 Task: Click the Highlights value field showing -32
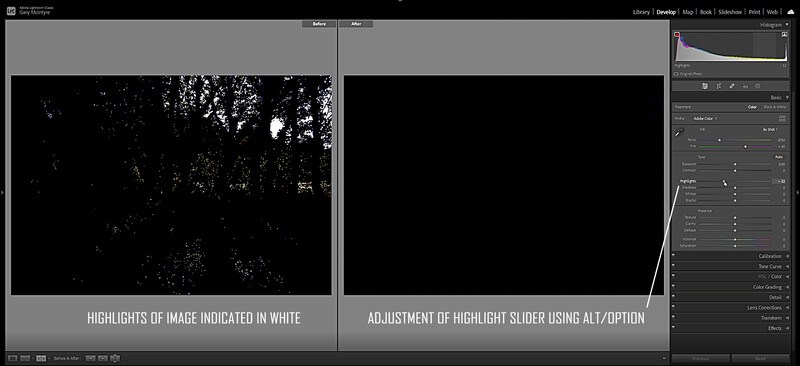pyautogui.click(x=780, y=181)
